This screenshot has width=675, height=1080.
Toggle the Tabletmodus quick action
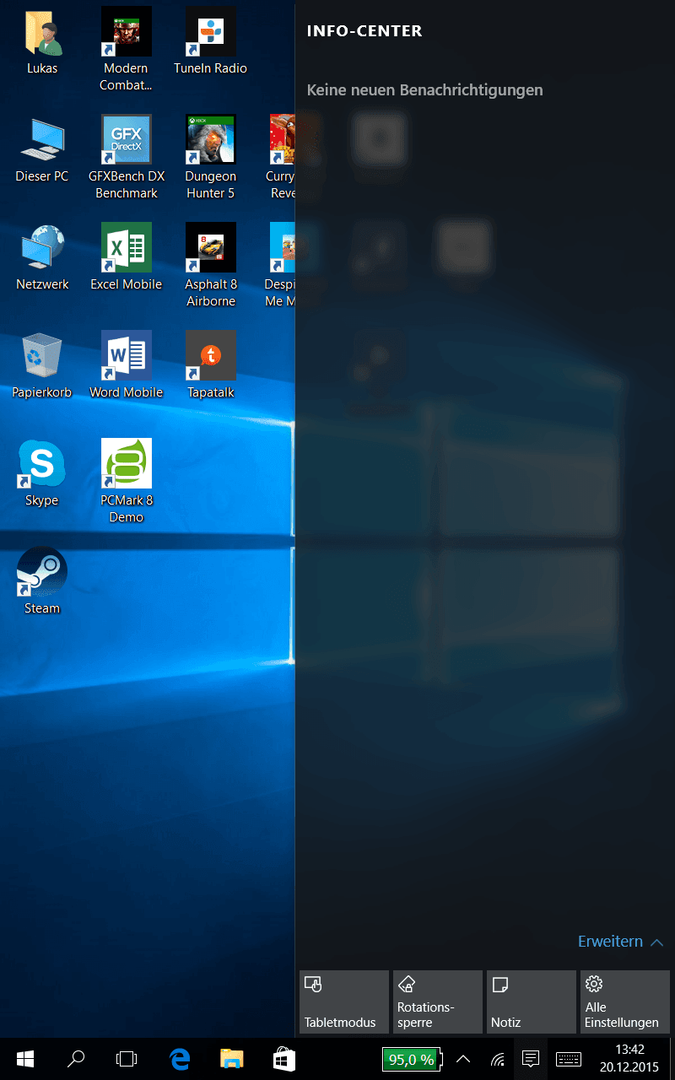coord(344,1002)
